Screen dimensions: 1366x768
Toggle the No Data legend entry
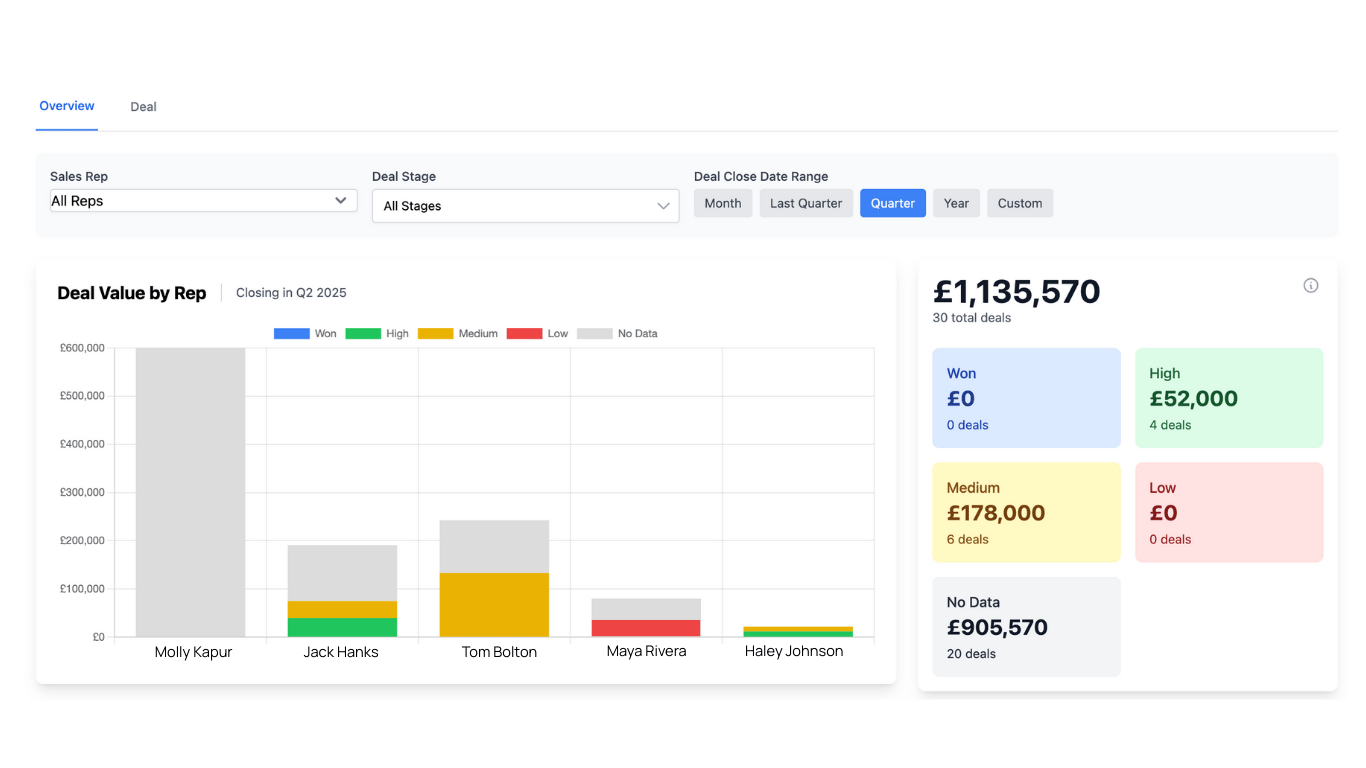(x=617, y=334)
